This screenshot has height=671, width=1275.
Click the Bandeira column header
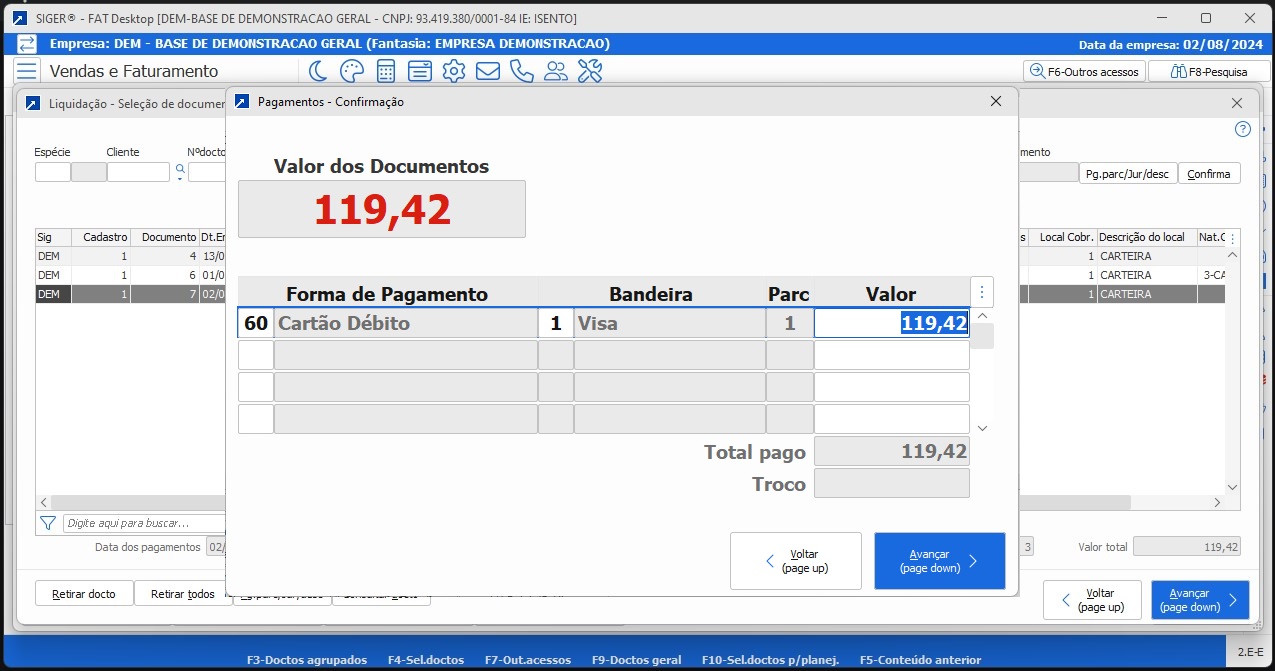point(651,294)
